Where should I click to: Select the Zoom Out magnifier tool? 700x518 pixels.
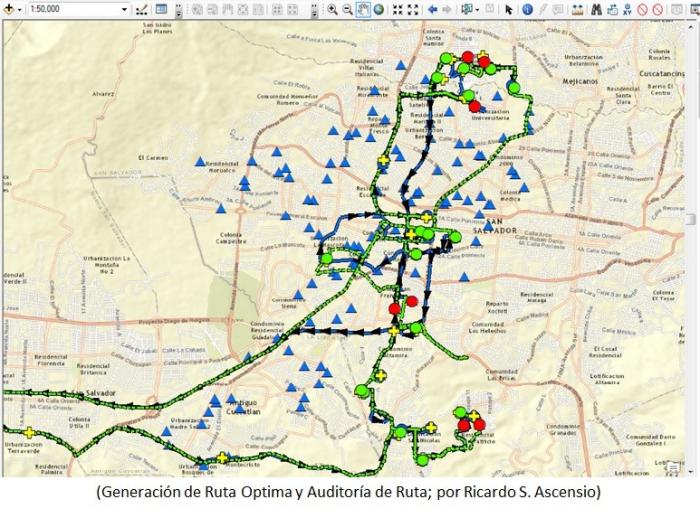(347, 9)
